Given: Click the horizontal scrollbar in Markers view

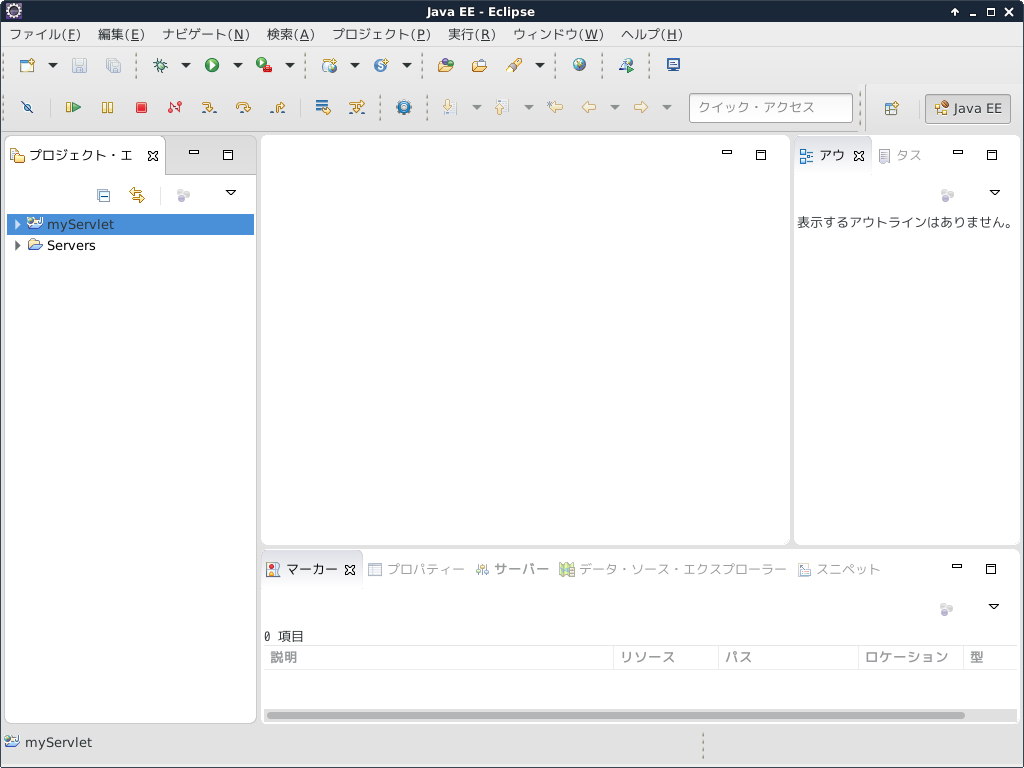Looking at the screenshot, I should tap(615, 715).
